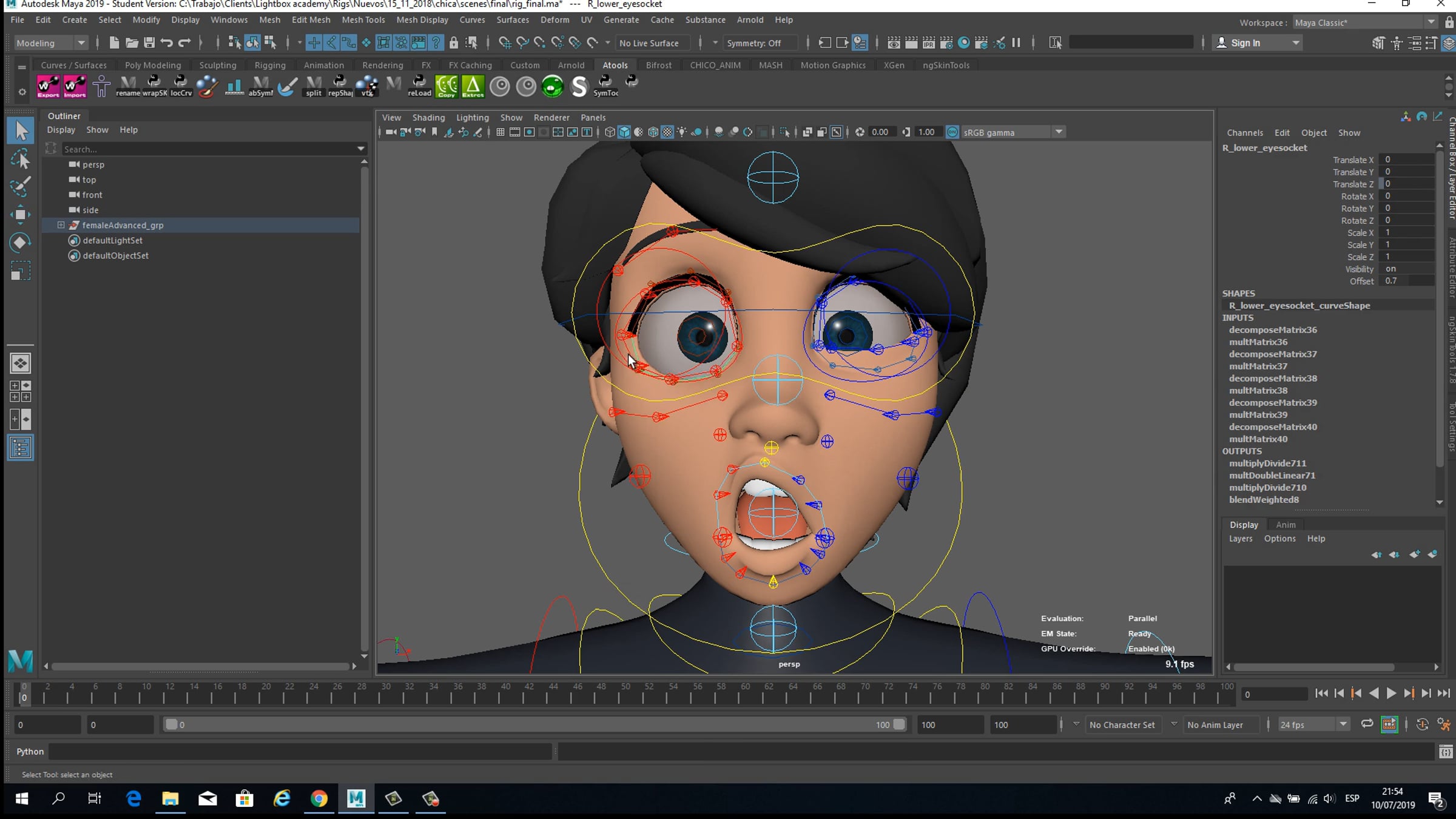Viewport: 1456px width, 819px height.
Task: Open the Render Settings icon
Action: 946,42
